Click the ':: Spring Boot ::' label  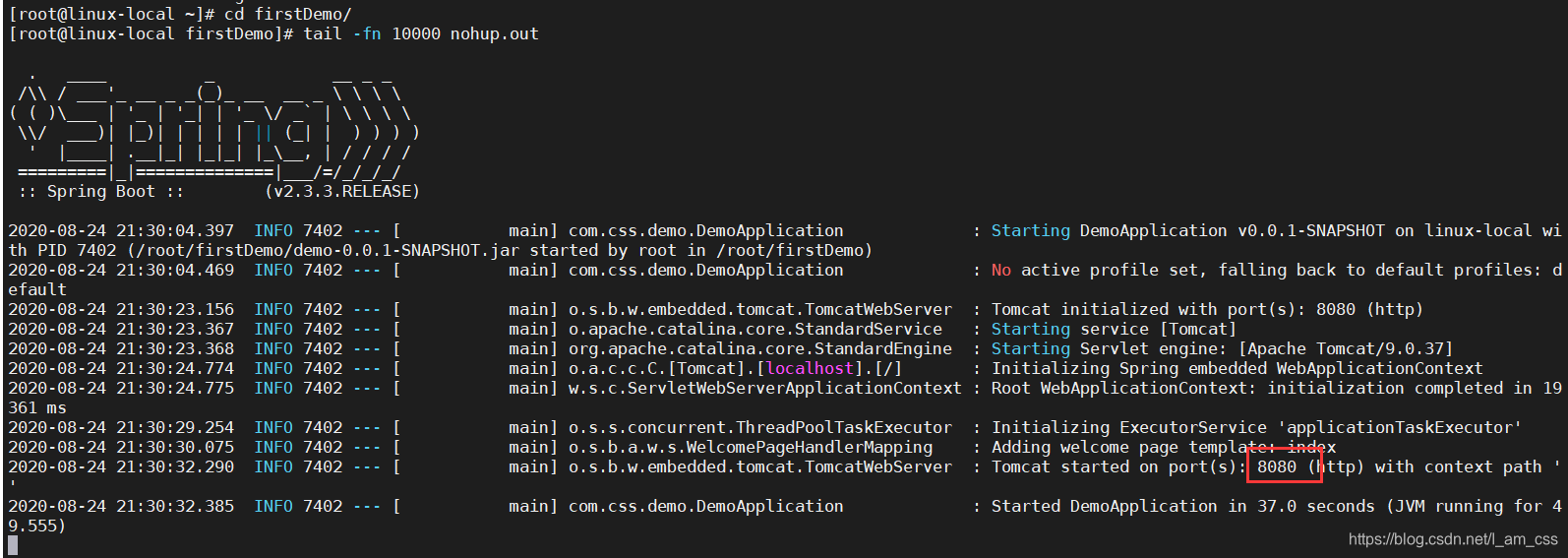point(101,191)
